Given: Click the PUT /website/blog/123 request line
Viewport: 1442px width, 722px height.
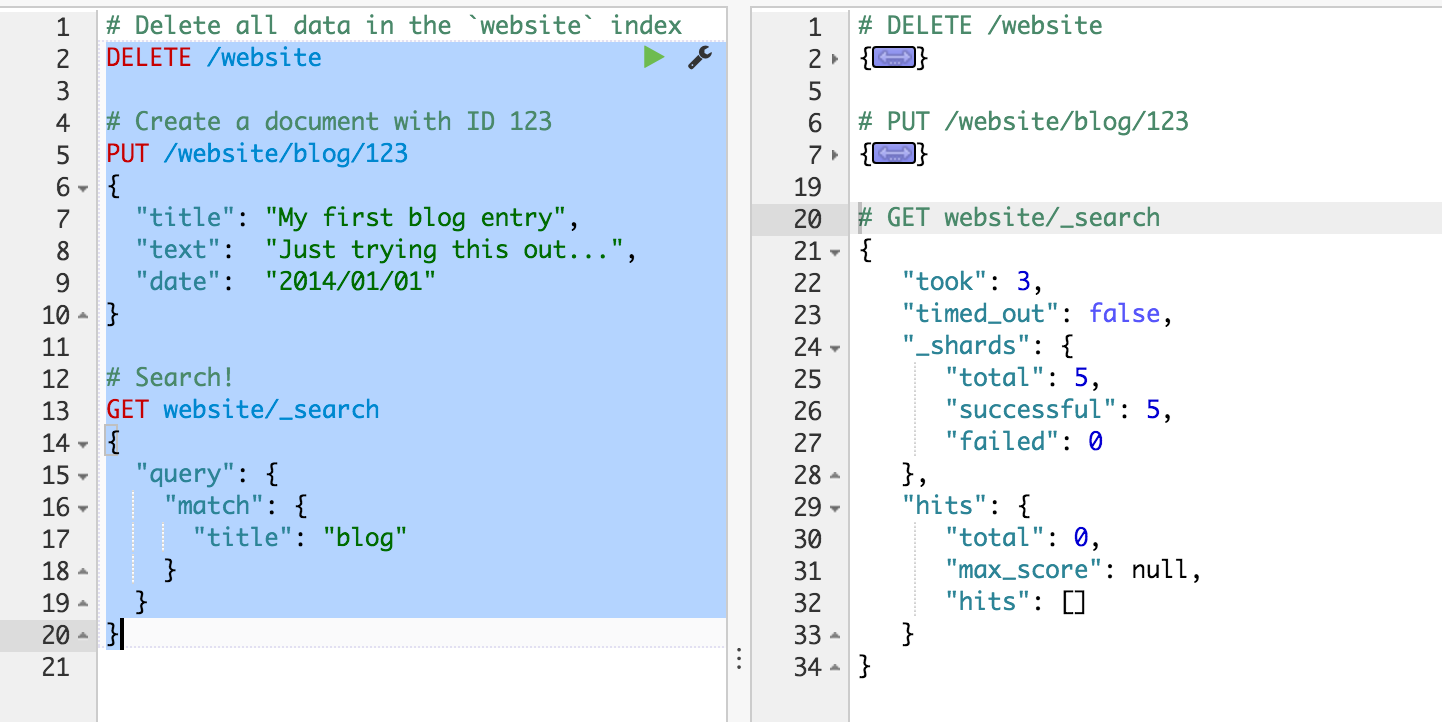Looking at the screenshot, I should point(257,154).
